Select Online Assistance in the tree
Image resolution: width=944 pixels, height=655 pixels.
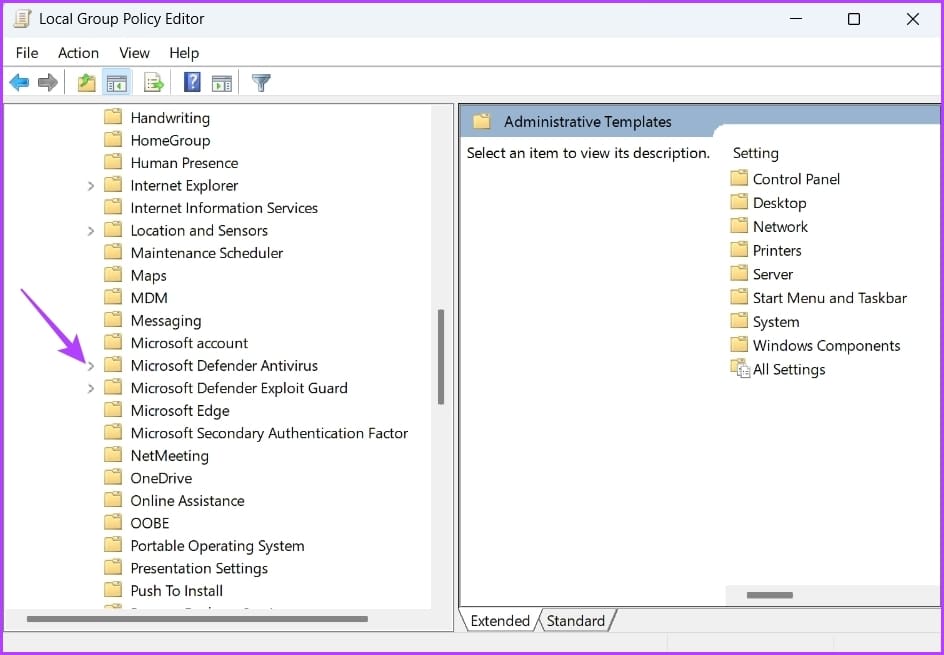click(187, 500)
